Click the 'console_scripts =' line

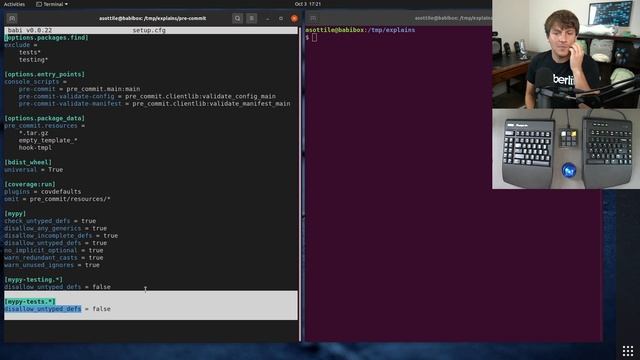click(36, 82)
